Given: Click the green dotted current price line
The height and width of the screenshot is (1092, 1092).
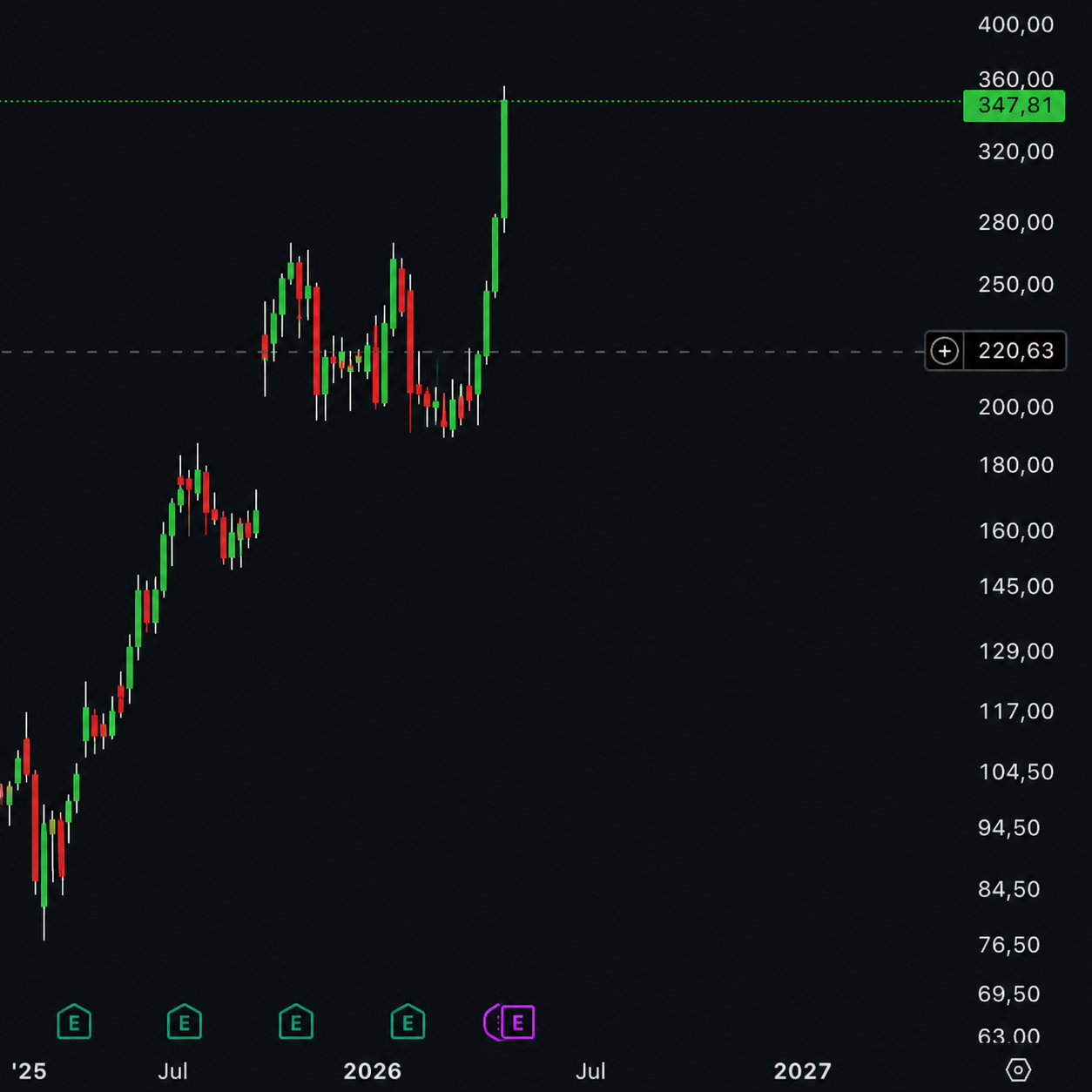Looking at the screenshot, I should (x=482, y=102).
